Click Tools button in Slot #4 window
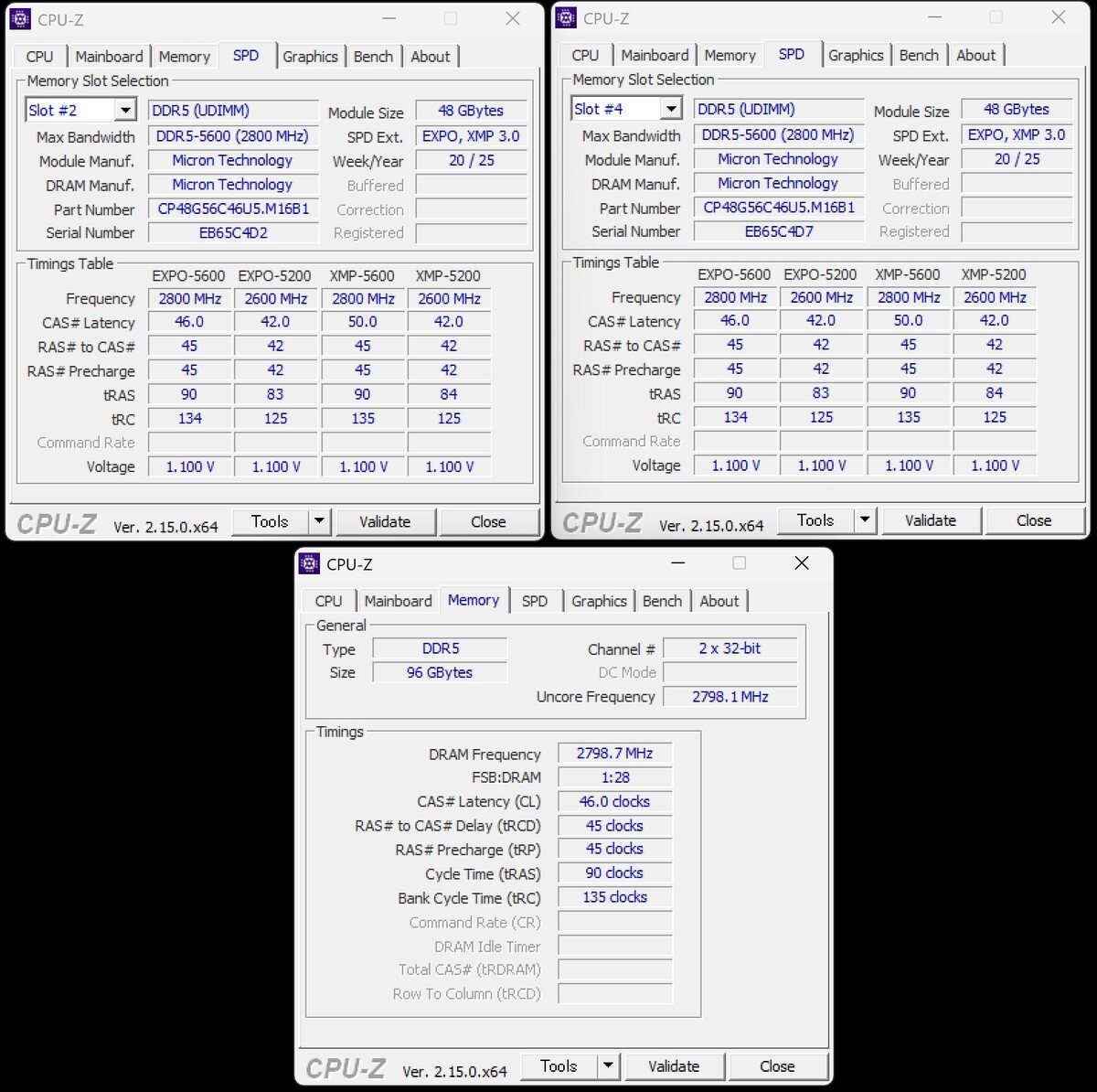This screenshot has height=1092, width=1097. pos(815,520)
